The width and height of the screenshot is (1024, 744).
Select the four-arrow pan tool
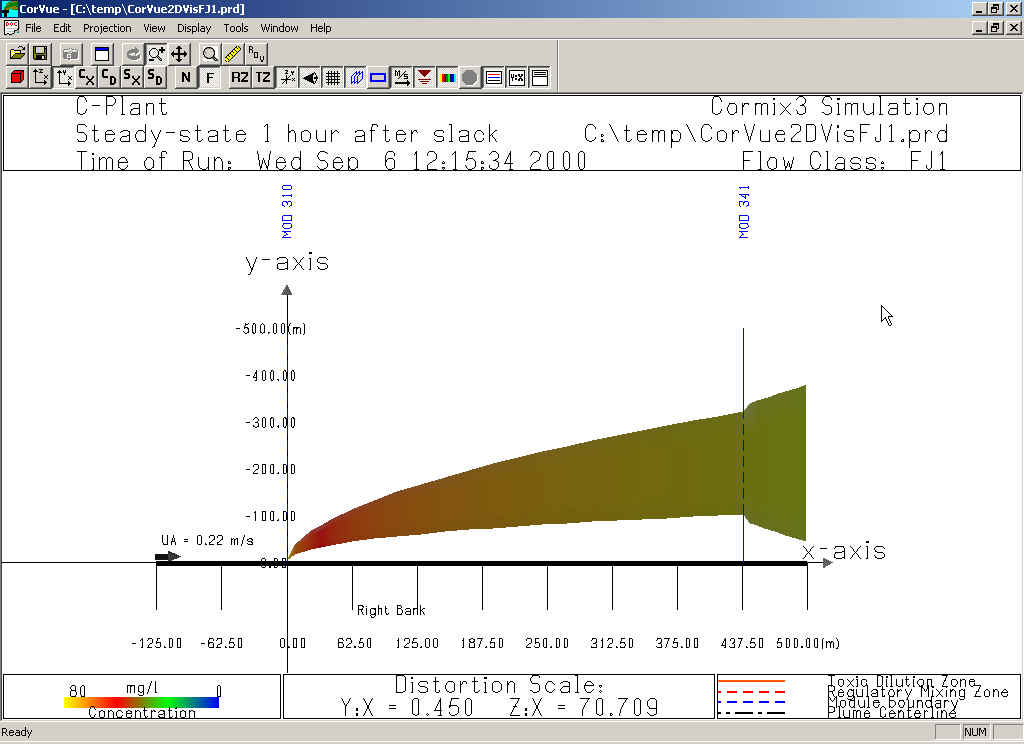(179, 54)
